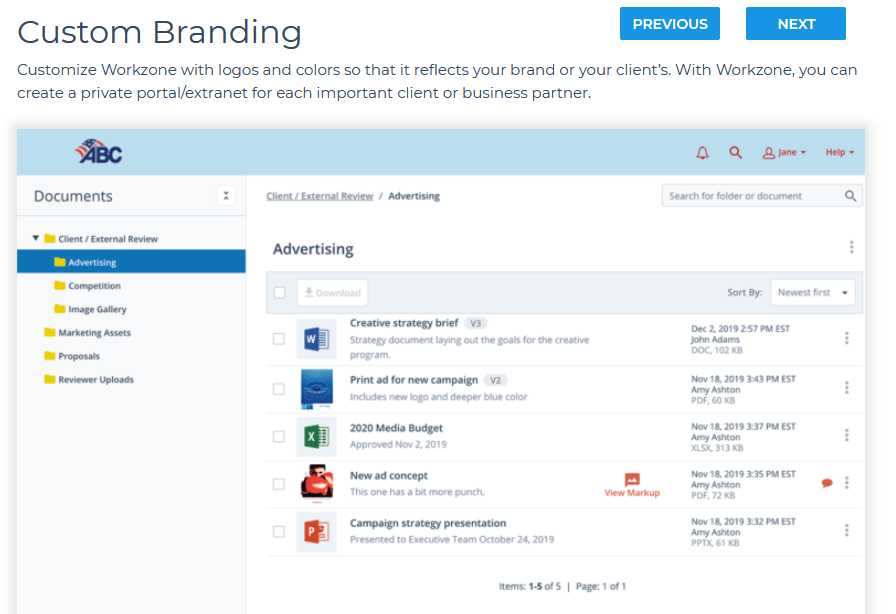Screen dimensions: 896x614
Task: Open the Jane user menu
Action: 784,153
